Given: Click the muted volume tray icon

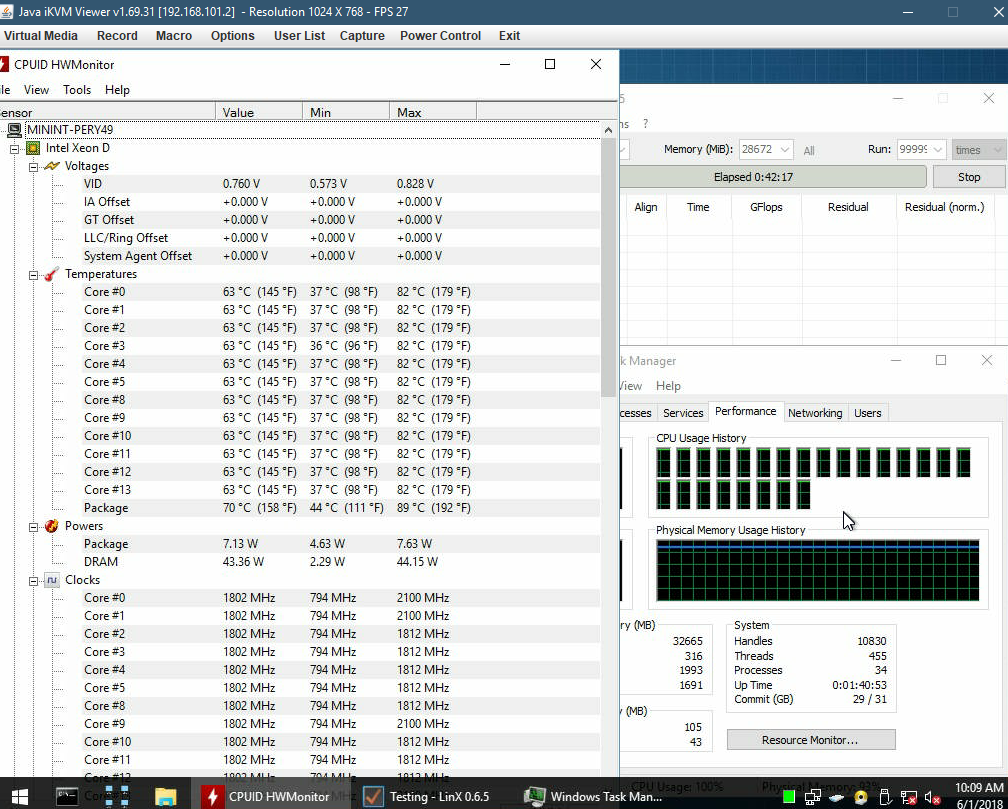Looking at the screenshot, I should click(x=932, y=797).
